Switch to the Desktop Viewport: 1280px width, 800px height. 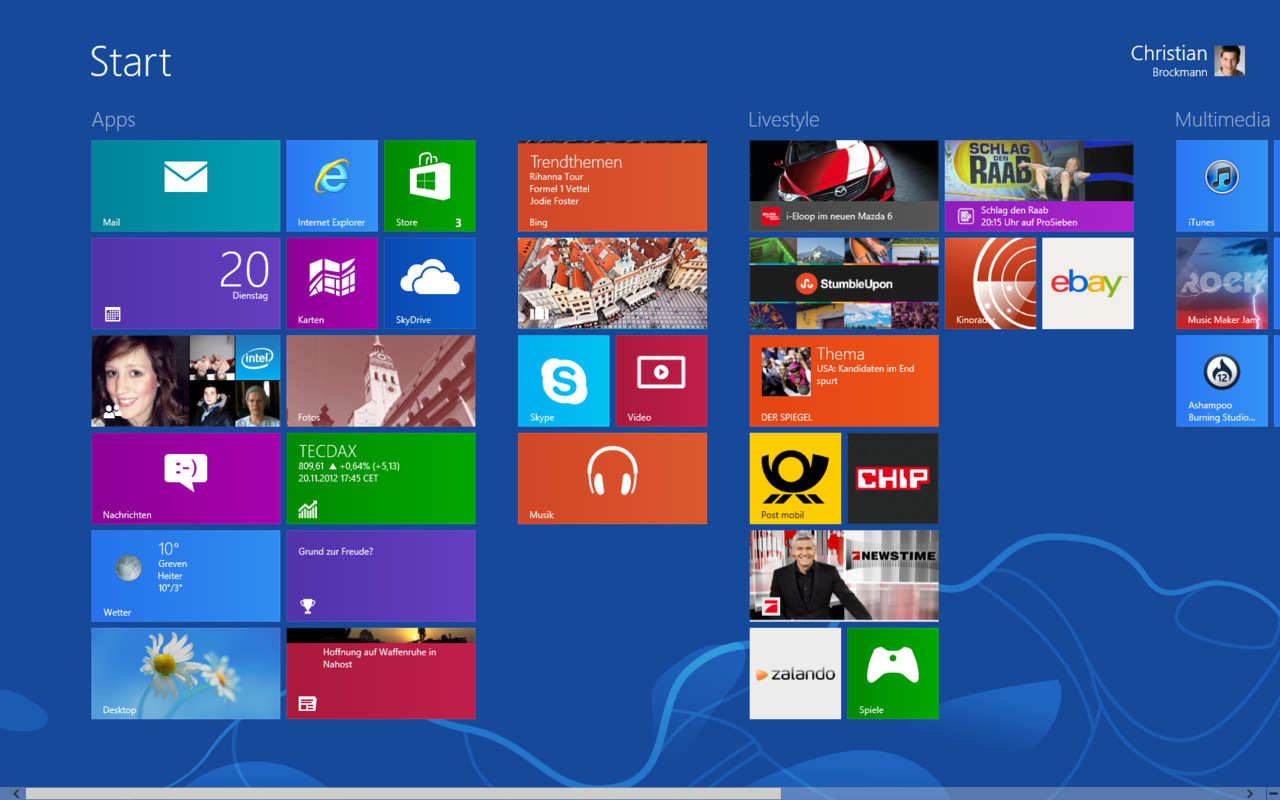[x=185, y=673]
